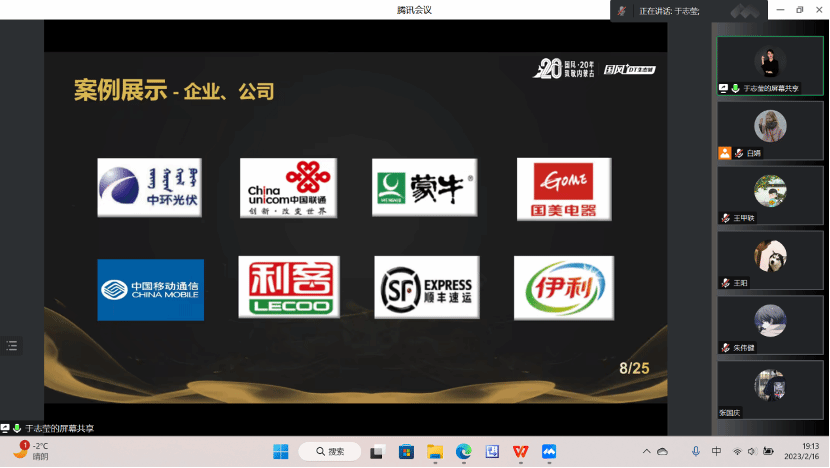Viewport: 830px width, 468px height.
Task: Select 朱伟健's participant tile
Action: (x=770, y=325)
